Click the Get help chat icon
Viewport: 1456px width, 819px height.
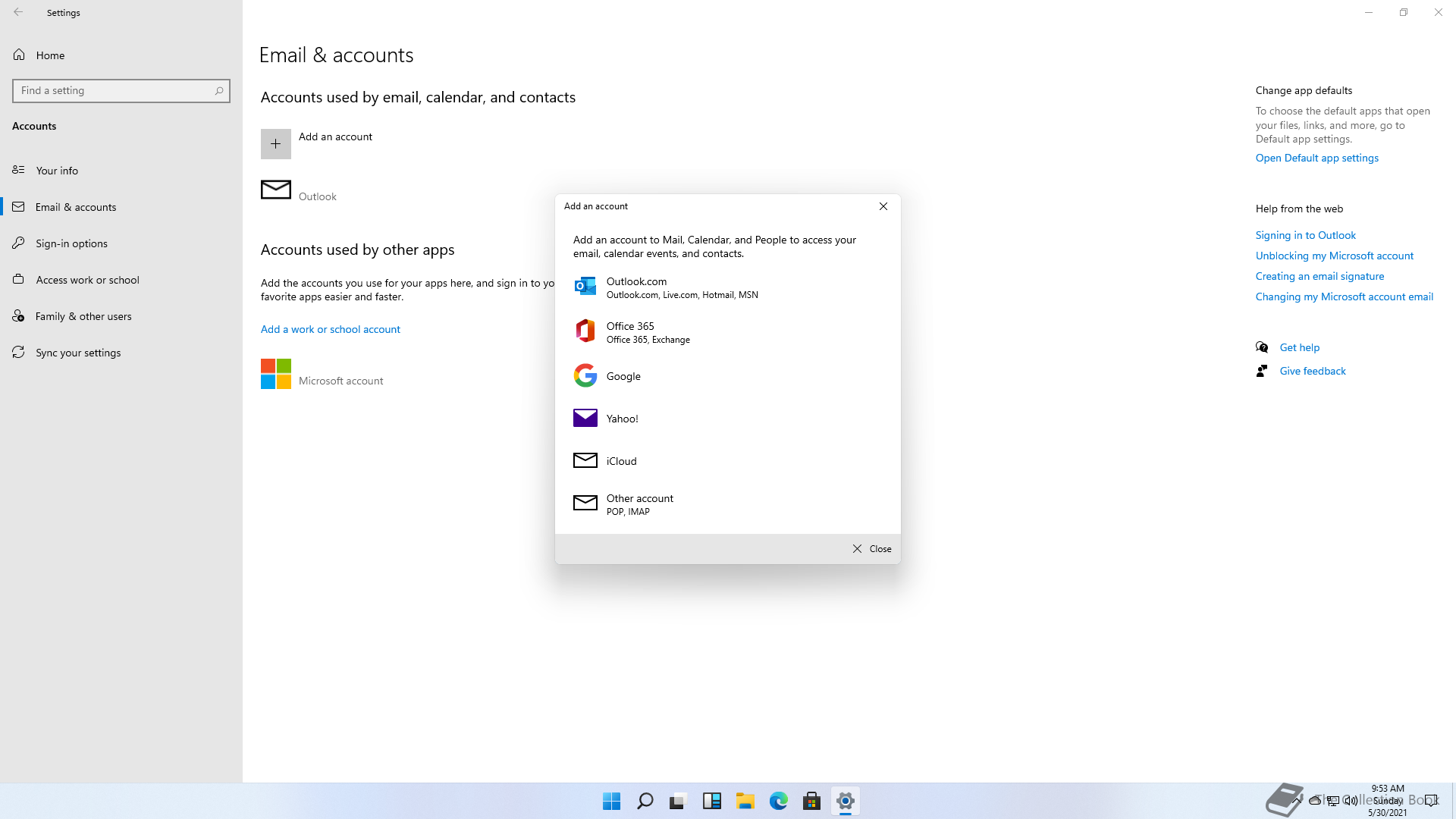(x=1262, y=347)
